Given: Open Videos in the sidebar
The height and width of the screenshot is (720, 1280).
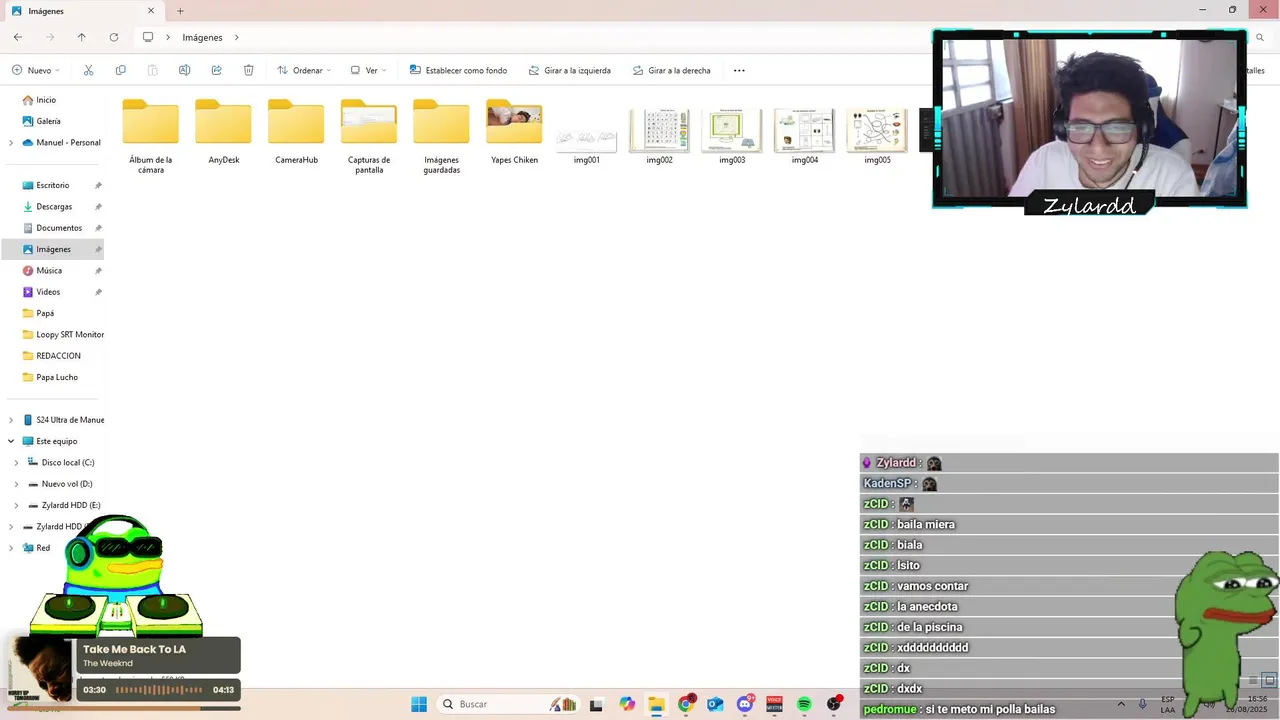Looking at the screenshot, I should click(x=48, y=292).
